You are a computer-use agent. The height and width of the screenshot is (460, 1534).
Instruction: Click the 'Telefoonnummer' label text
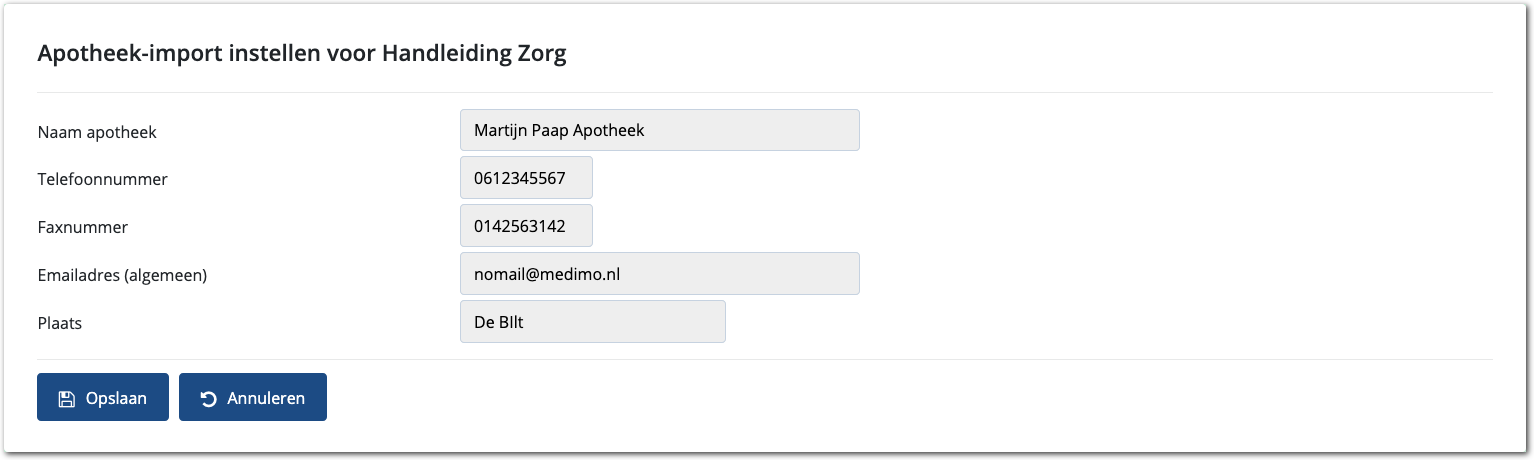point(102,179)
